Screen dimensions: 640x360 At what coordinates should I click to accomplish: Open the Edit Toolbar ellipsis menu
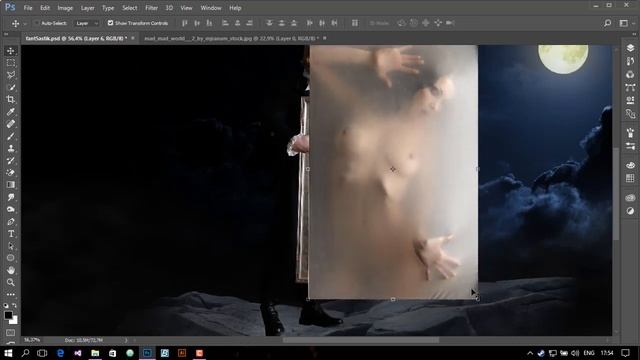point(11,294)
